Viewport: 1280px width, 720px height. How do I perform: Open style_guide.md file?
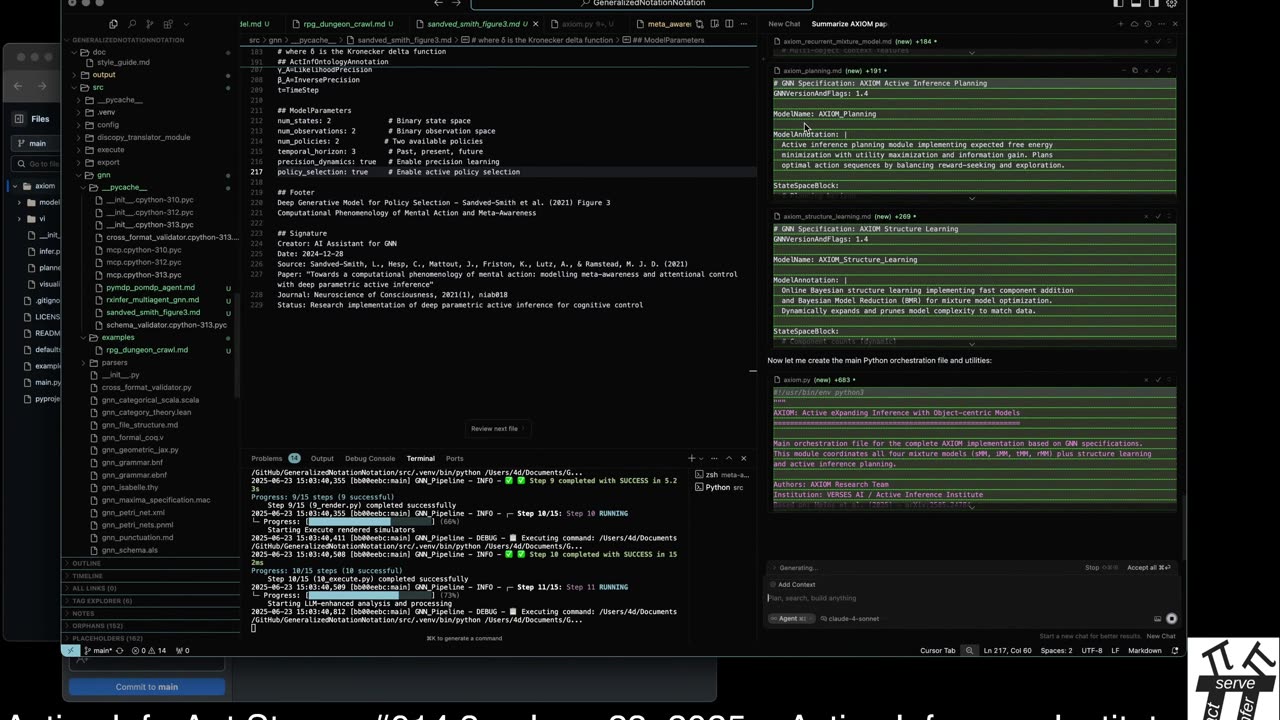(x=123, y=62)
